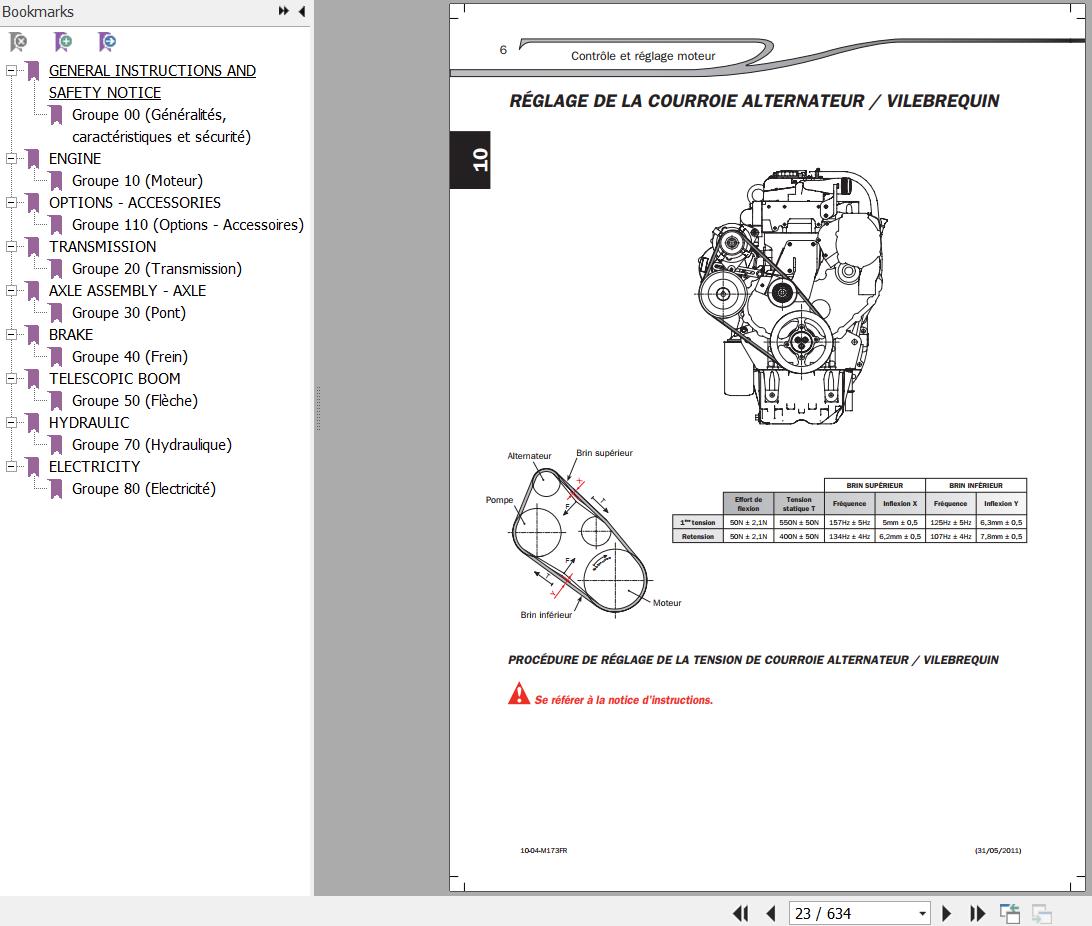This screenshot has width=1092, height=926.
Task: Click the 'BRIN INFÉRIEUR' table header
Action: [976, 485]
